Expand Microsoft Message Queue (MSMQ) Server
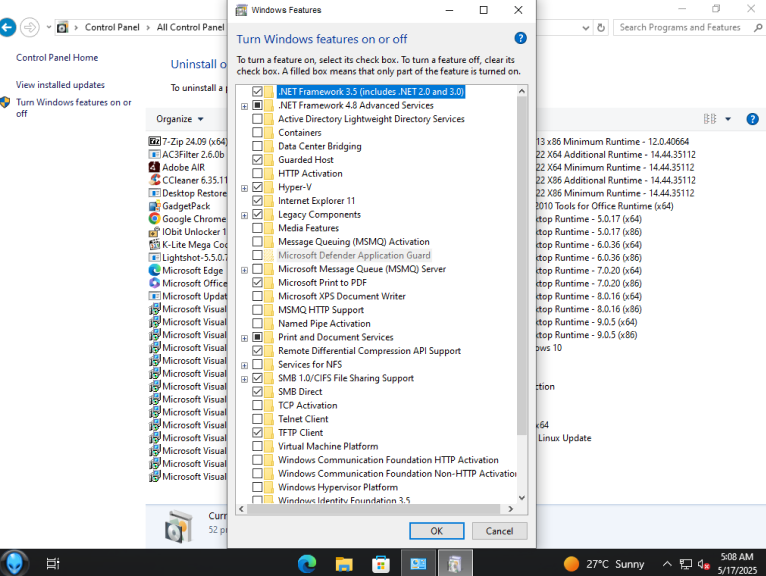This screenshot has width=766, height=576. coord(244,270)
